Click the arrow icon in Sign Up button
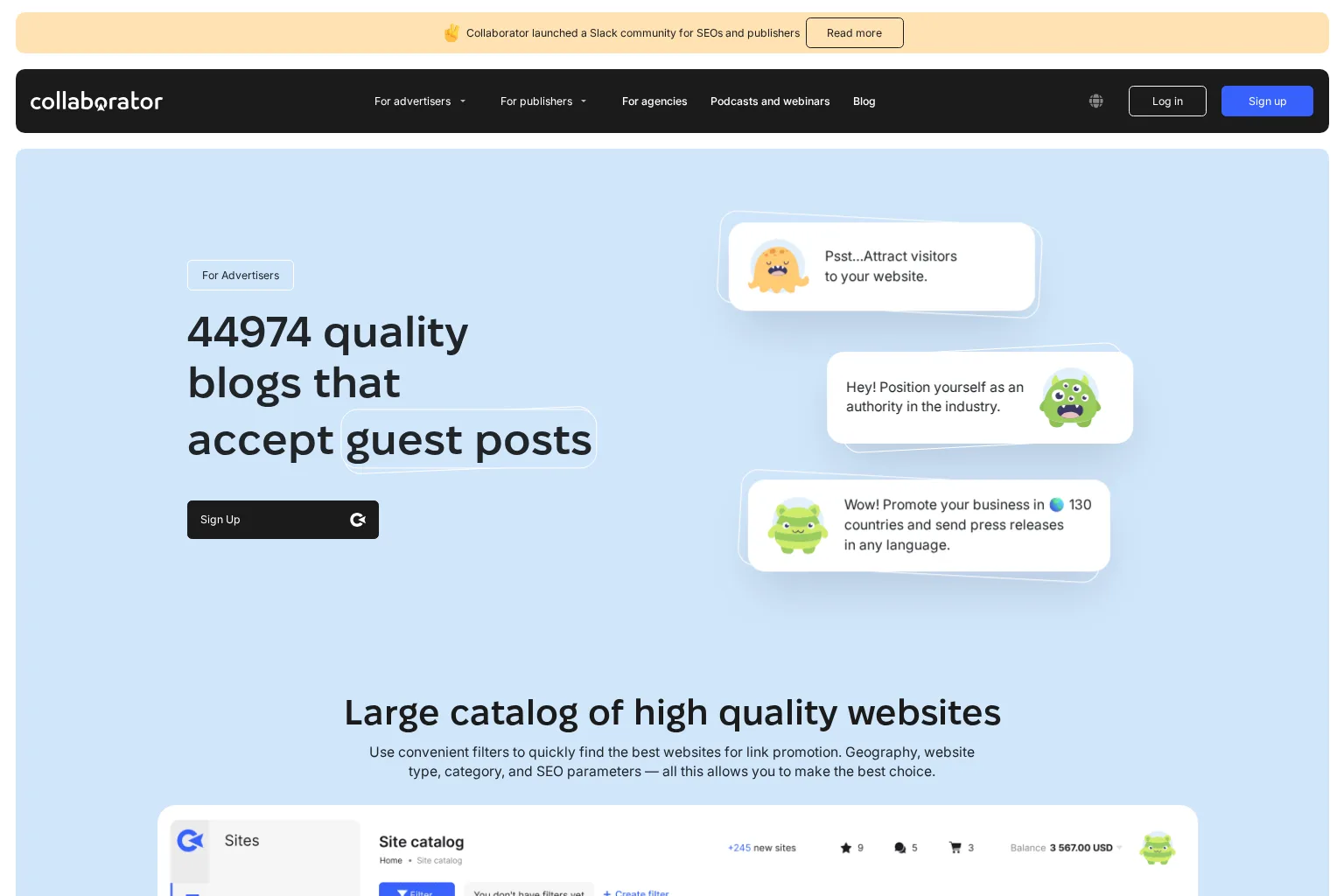Image resolution: width=1344 pixels, height=896 pixels. [358, 520]
